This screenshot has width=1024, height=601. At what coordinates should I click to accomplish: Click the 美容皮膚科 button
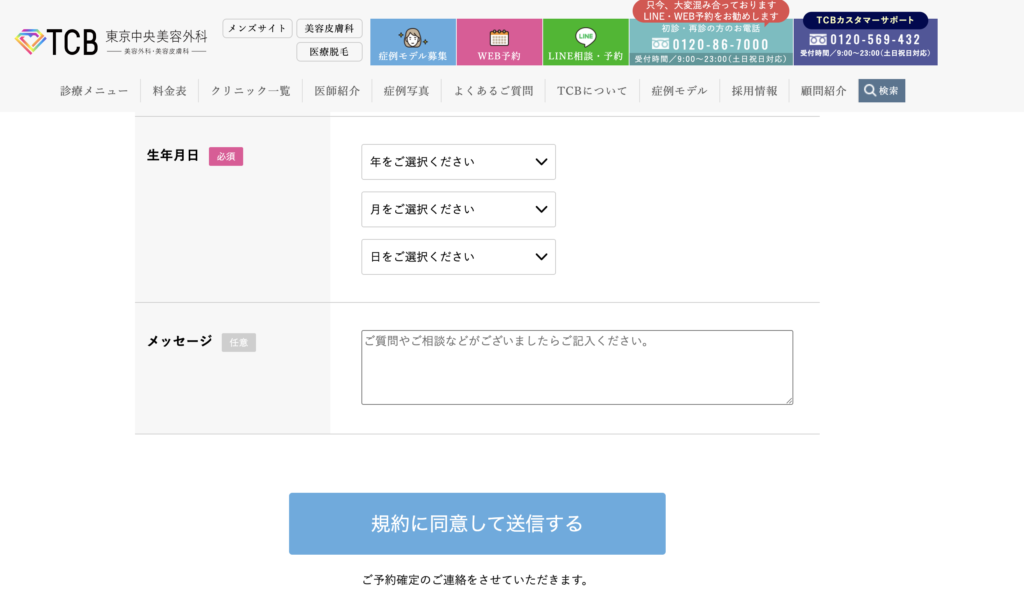pos(330,28)
